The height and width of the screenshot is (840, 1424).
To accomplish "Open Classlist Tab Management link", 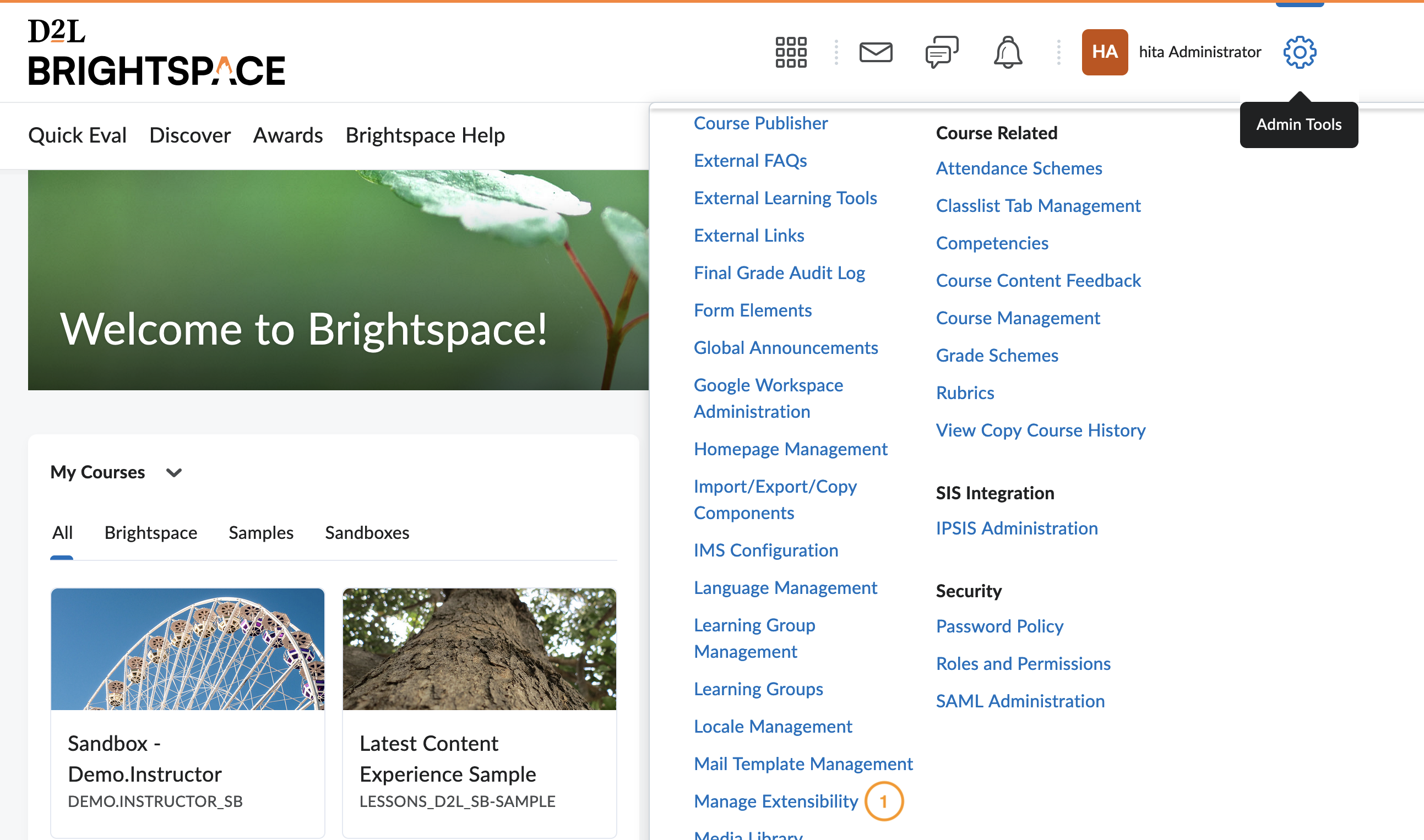I will pyautogui.click(x=1038, y=205).
